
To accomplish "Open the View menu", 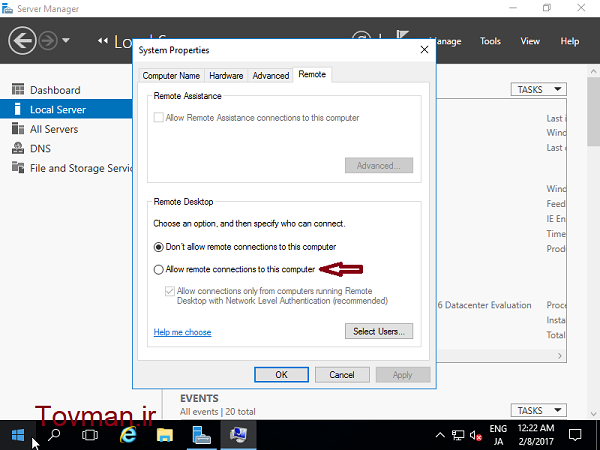I will point(530,41).
